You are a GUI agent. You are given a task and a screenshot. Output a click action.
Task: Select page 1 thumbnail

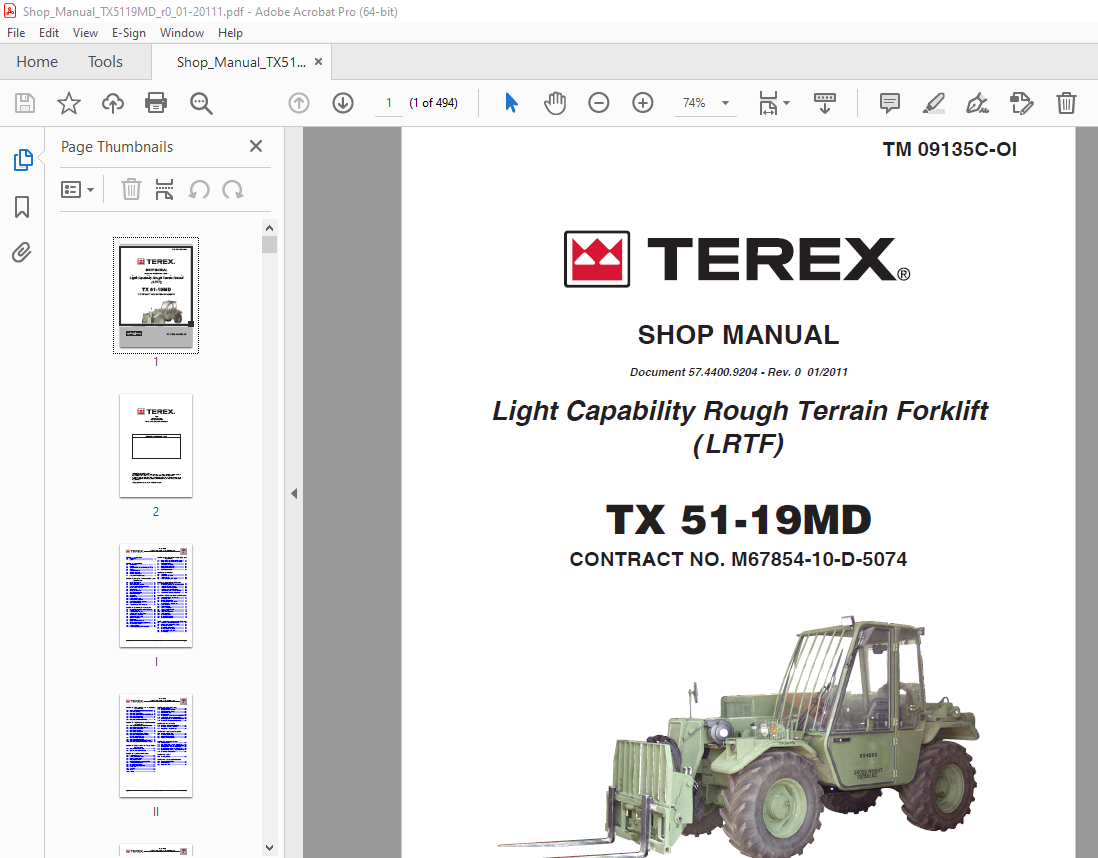coord(155,296)
